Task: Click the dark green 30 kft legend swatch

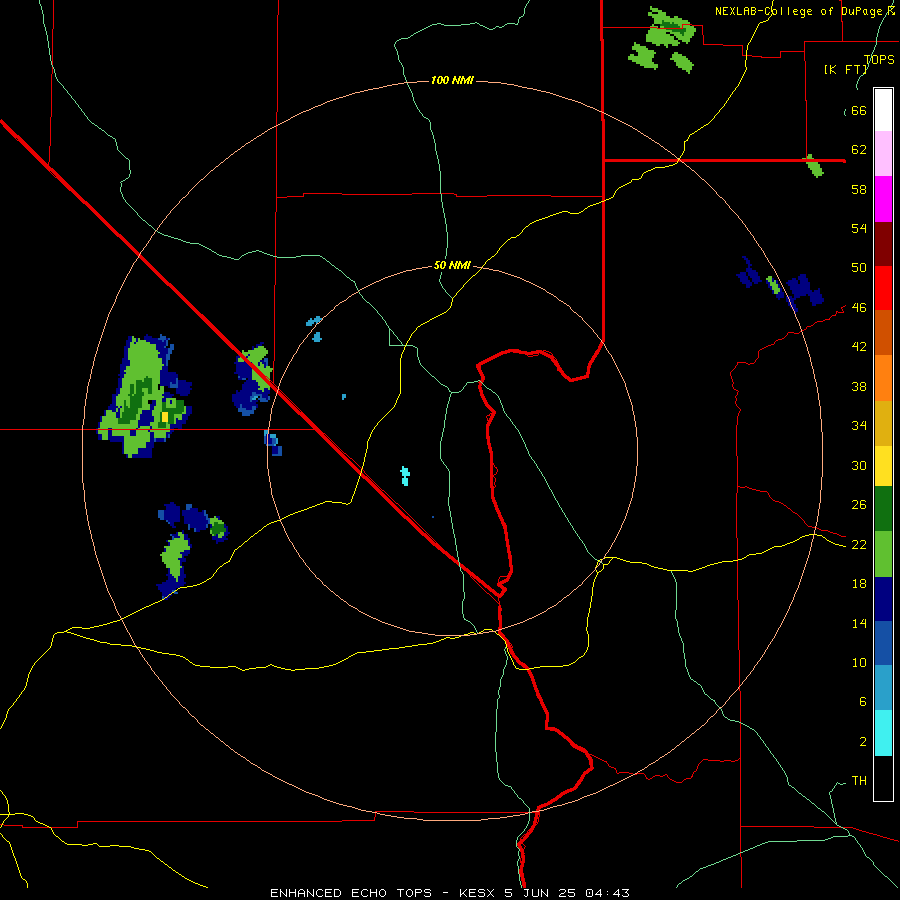Action: click(883, 509)
